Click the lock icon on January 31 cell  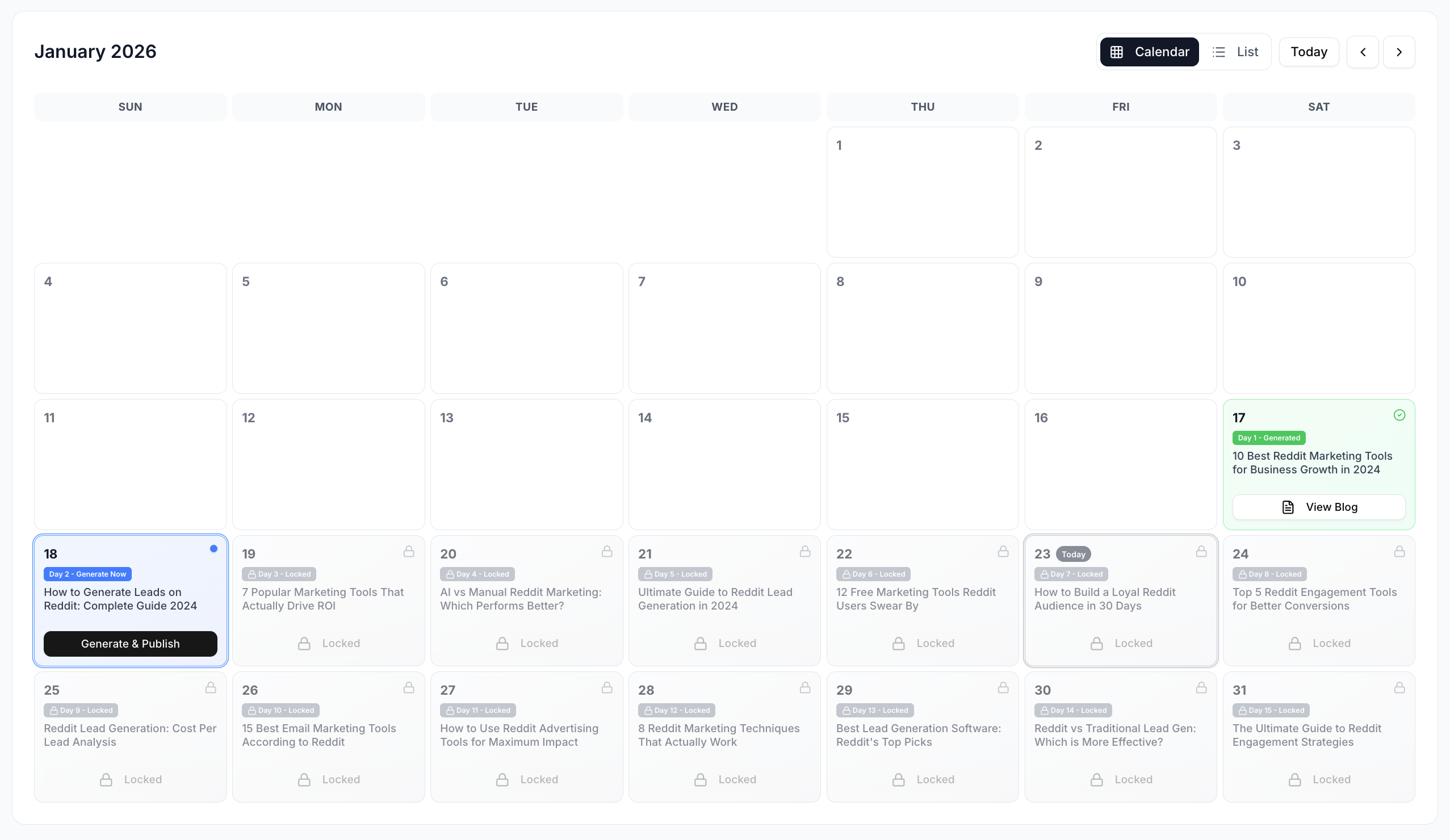(1399, 688)
